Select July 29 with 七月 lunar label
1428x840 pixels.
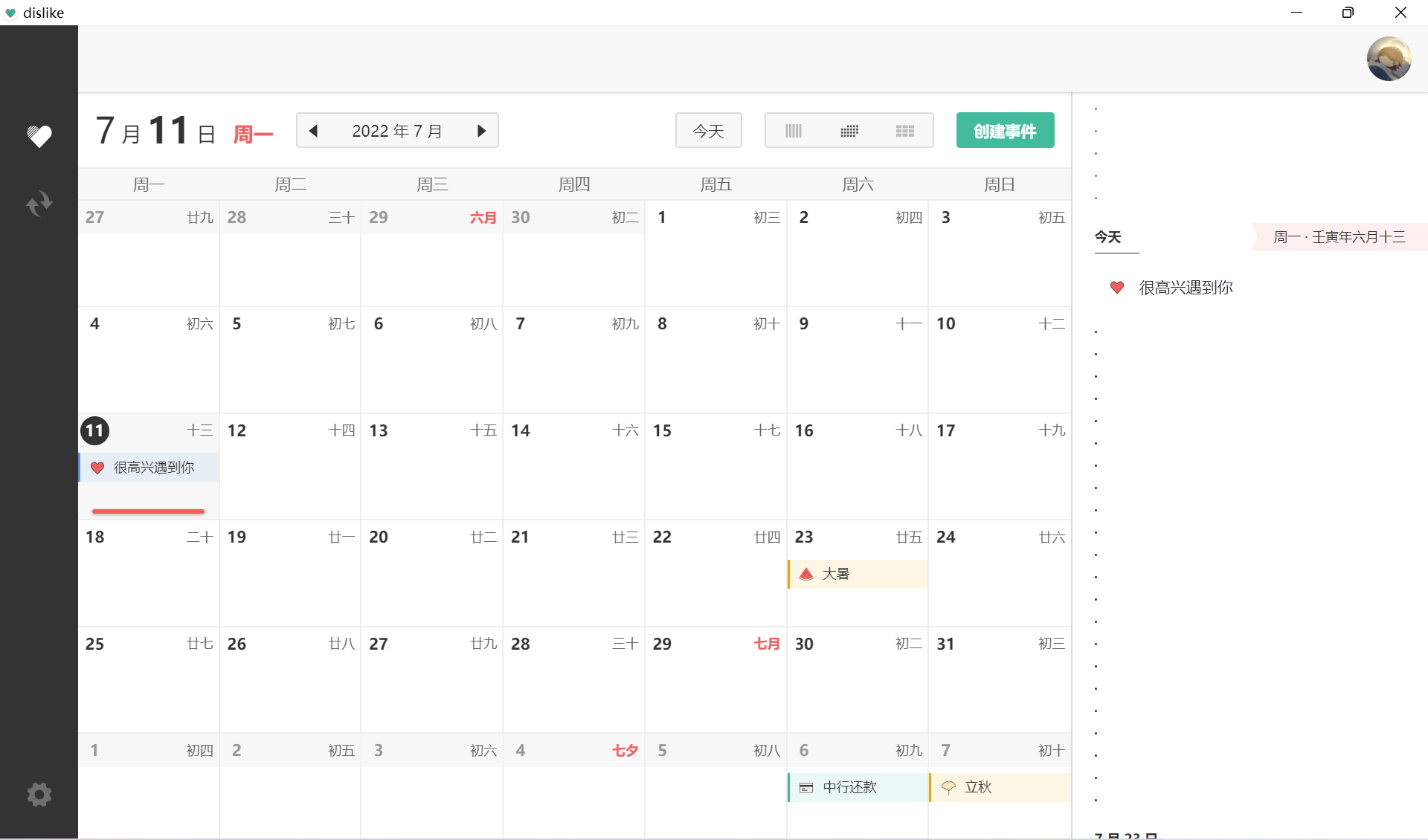[715, 679]
